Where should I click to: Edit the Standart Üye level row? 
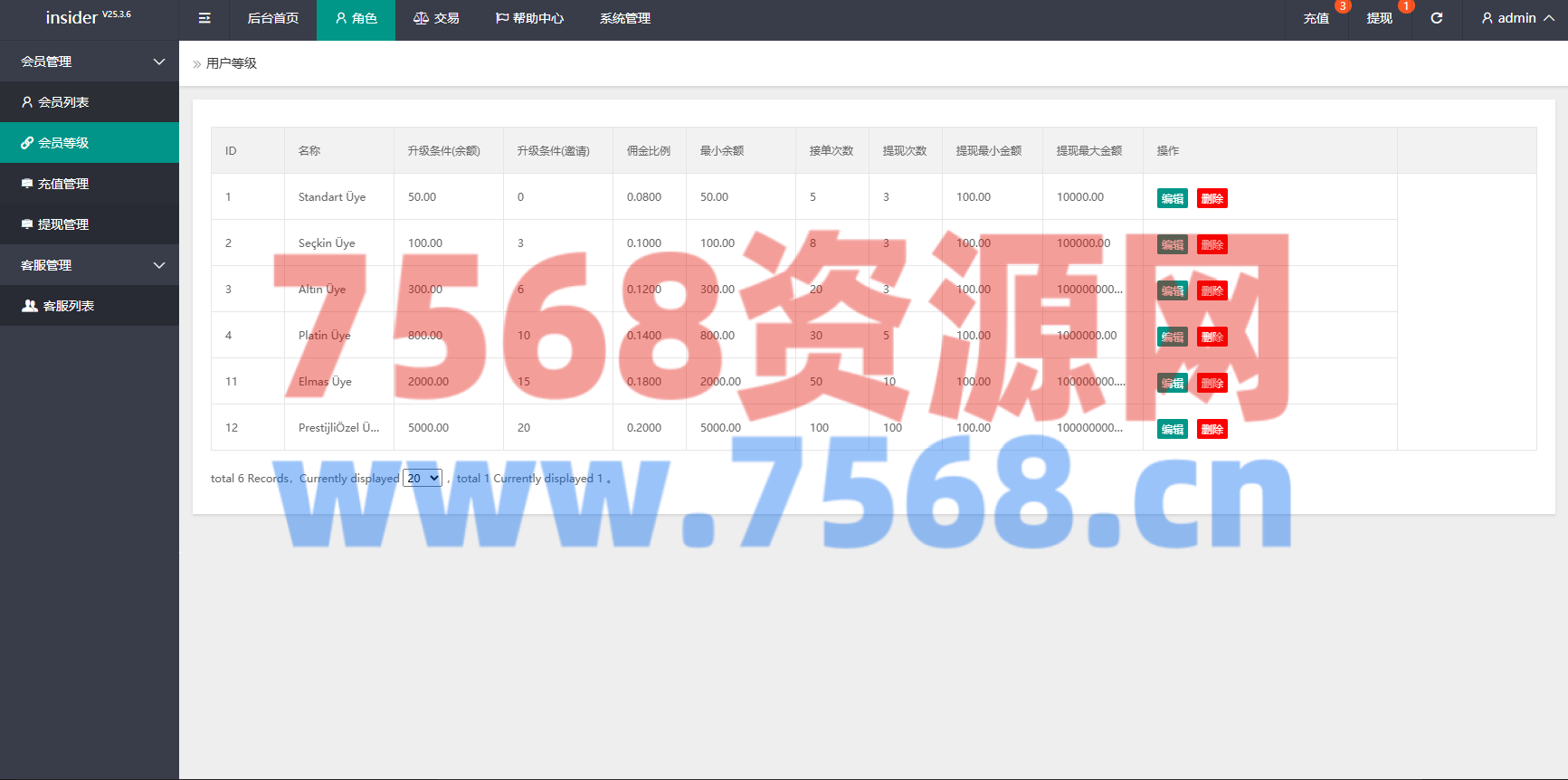[1172, 199]
